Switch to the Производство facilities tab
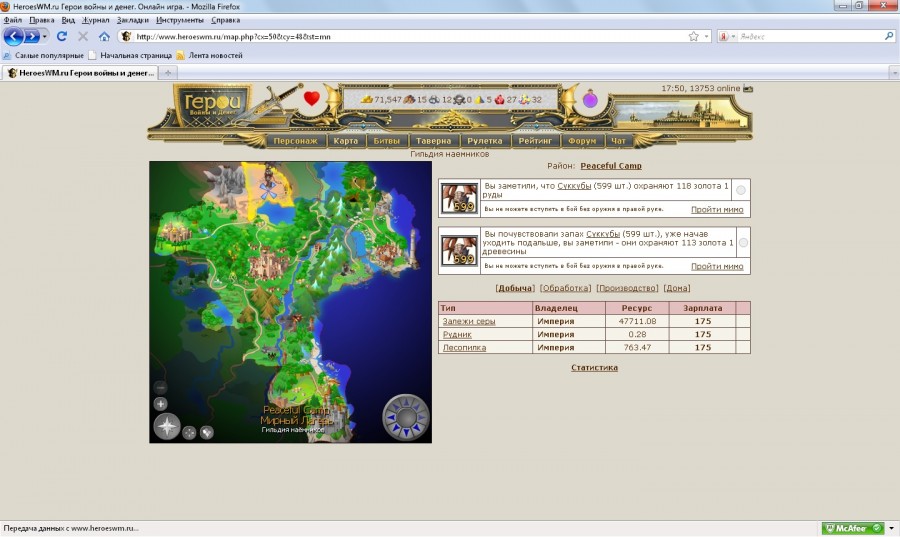 point(627,288)
